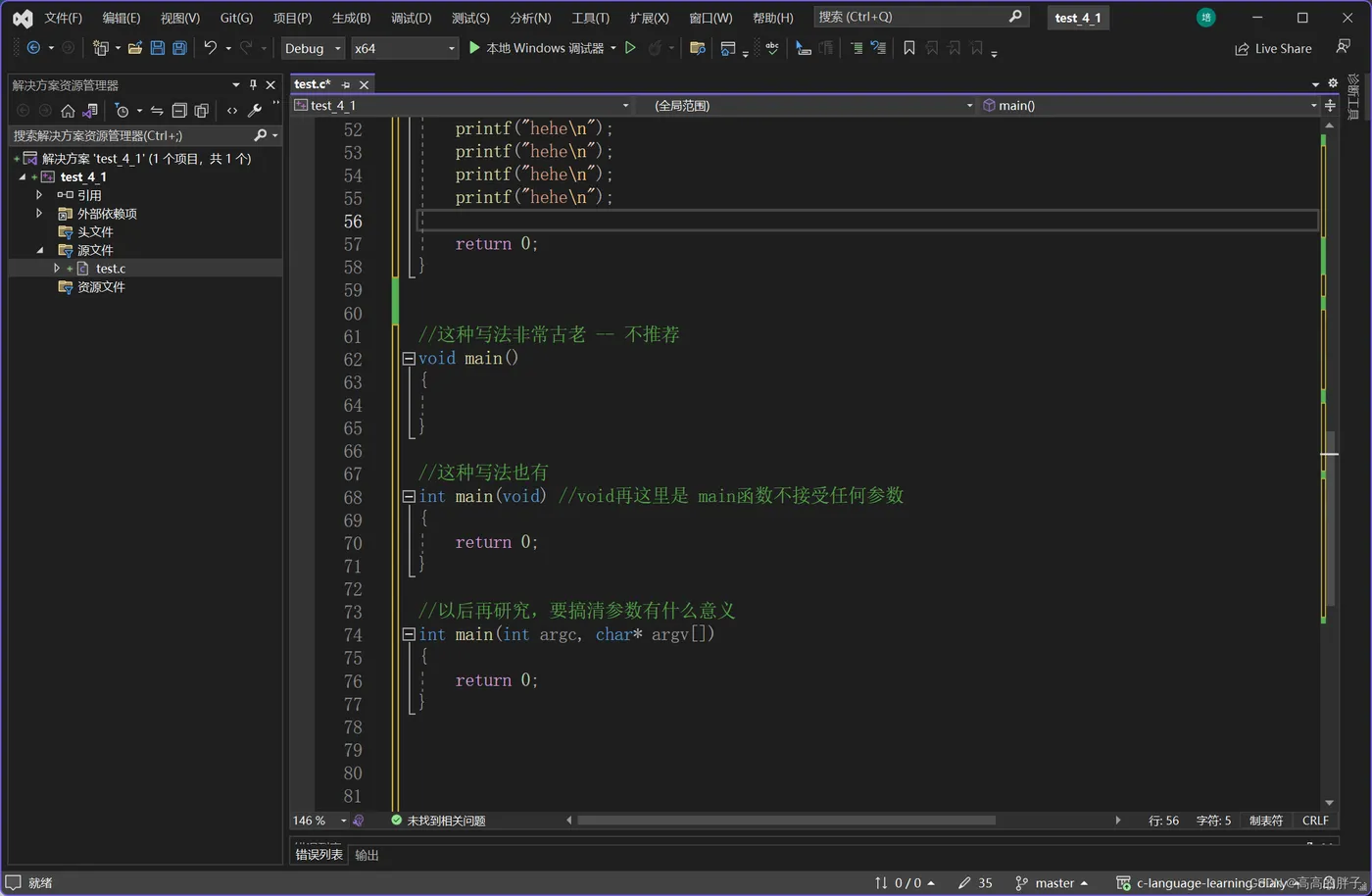The width and height of the screenshot is (1372, 896).
Task: Click the Save All icon
Action: (x=179, y=48)
